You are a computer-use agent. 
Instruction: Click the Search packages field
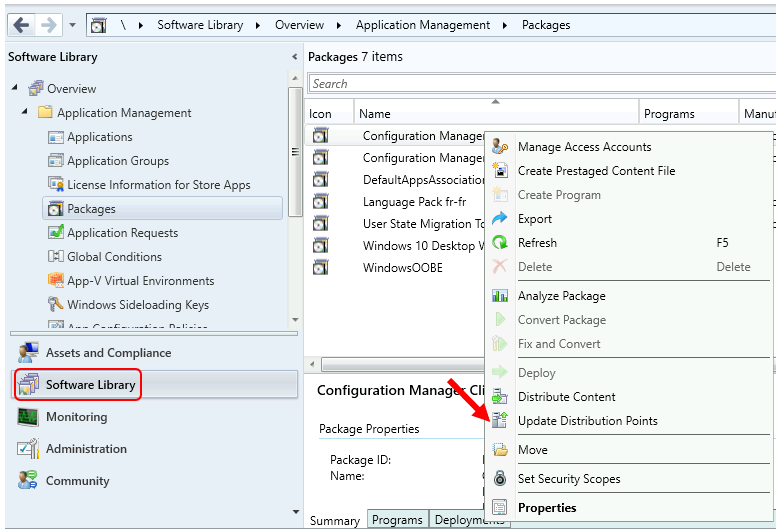tap(542, 84)
